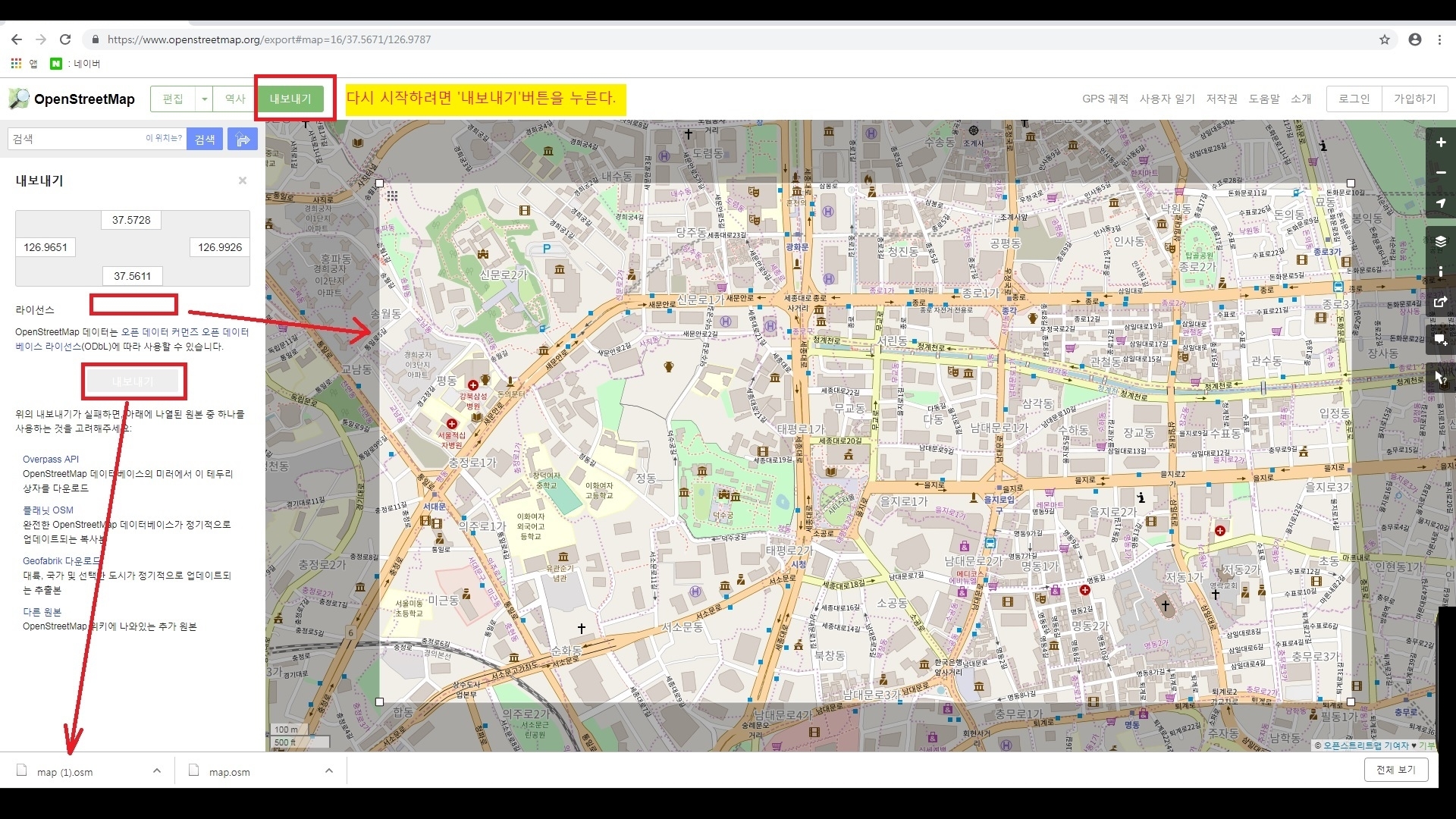Open the 네이버 bookmark
1456x819 pixels.
click(75, 64)
